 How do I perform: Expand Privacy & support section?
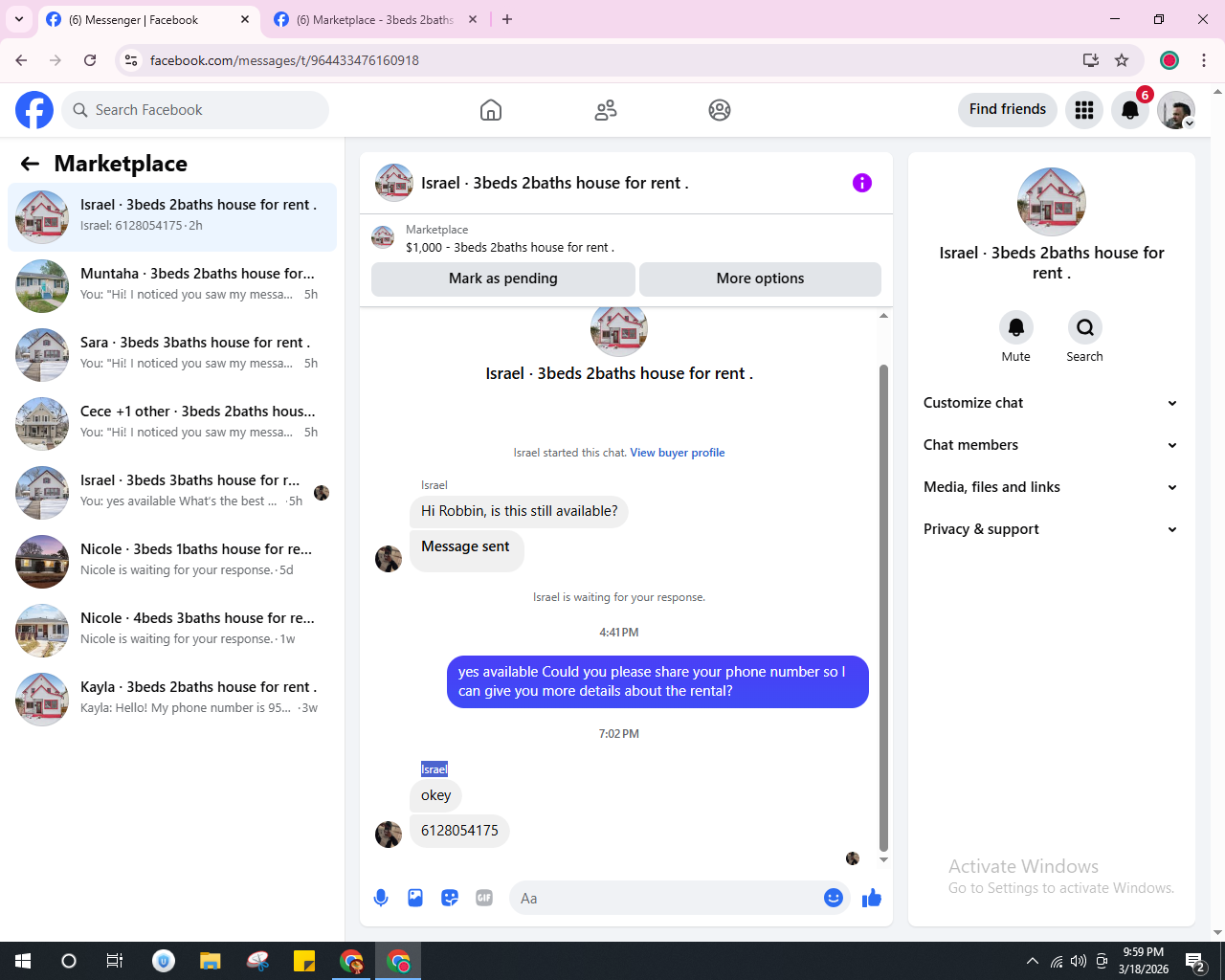tap(1051, 529)
